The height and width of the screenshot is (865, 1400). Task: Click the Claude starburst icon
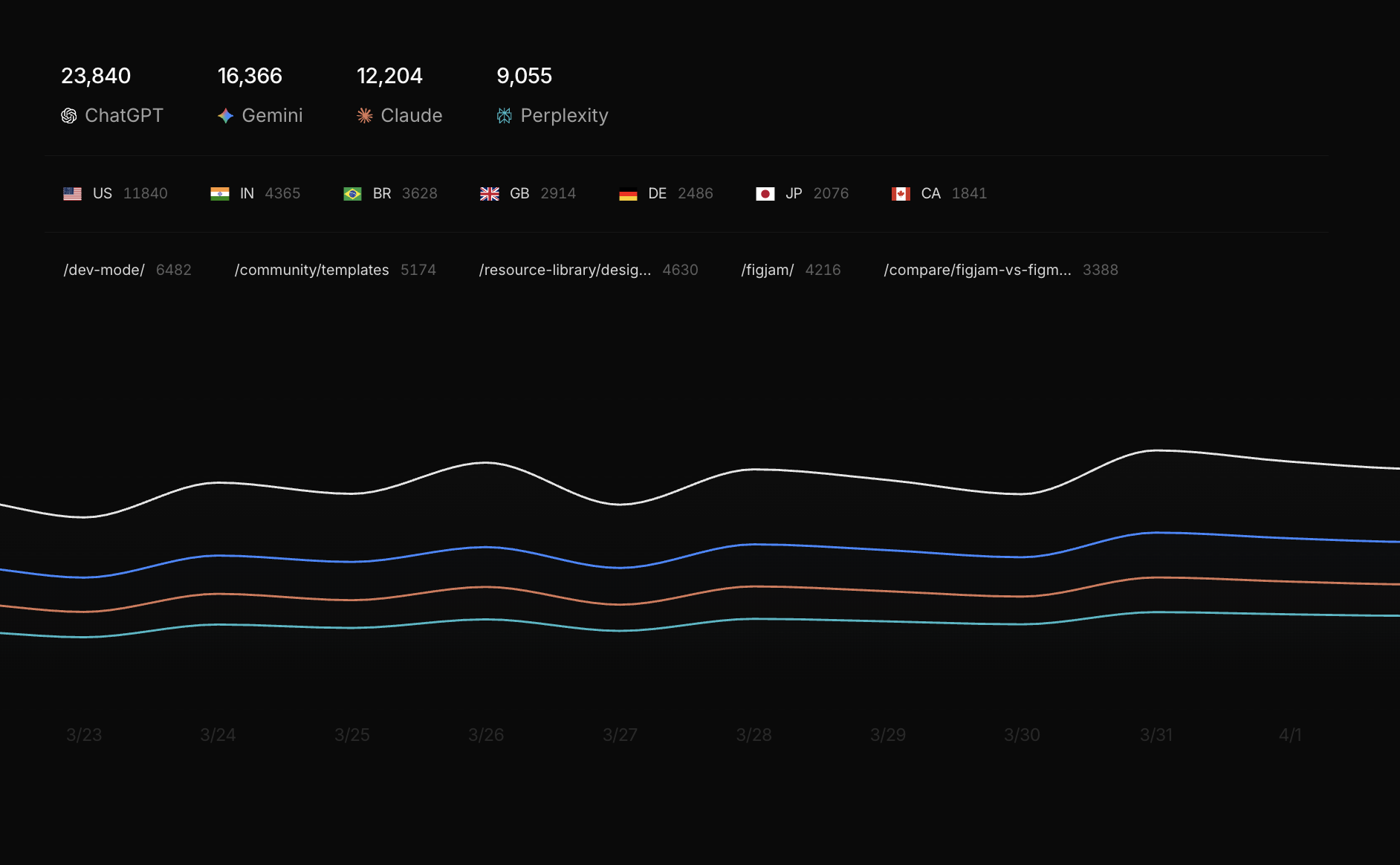click(365, 116)
